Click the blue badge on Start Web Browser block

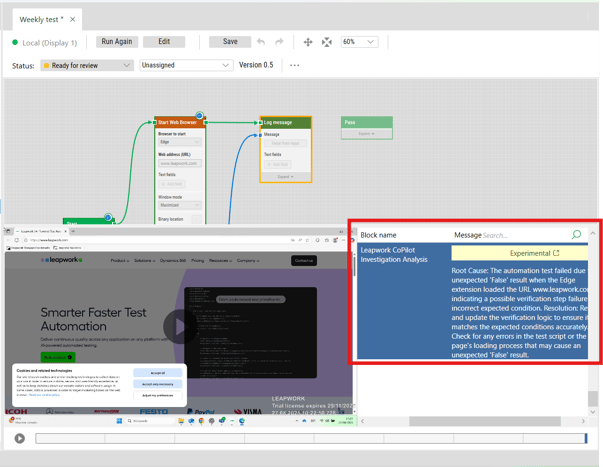tap(199, 115)
